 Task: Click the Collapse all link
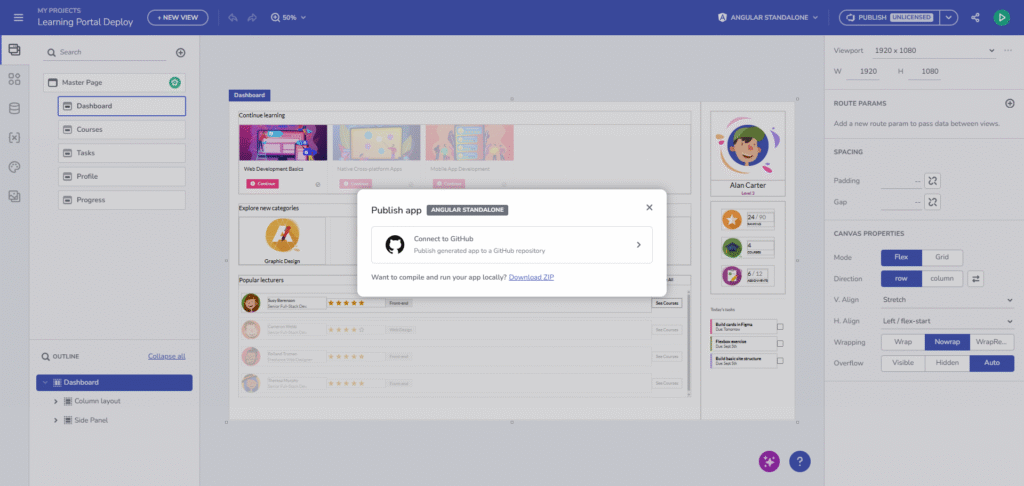167,357
